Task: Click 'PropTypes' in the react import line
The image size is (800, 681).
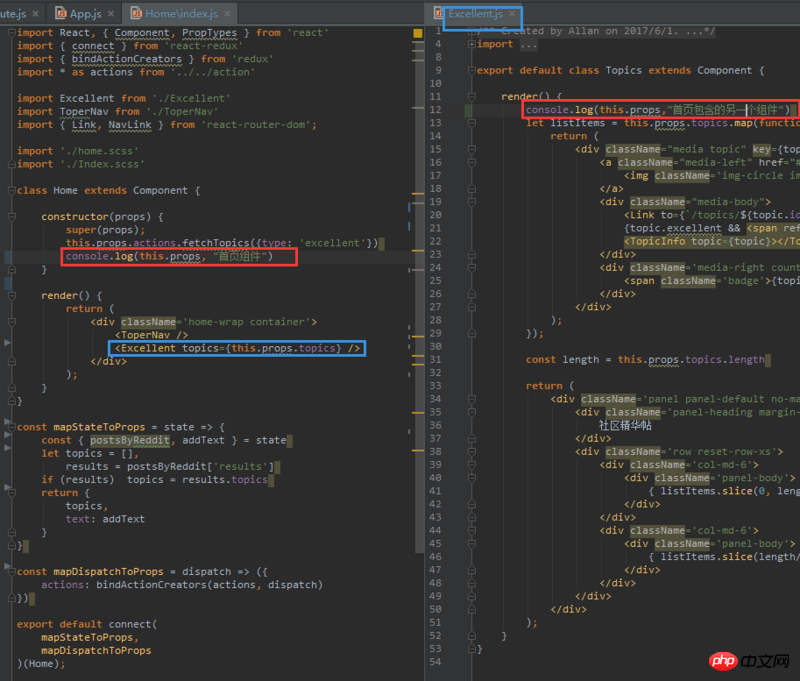Action: [x=209, y=33]
